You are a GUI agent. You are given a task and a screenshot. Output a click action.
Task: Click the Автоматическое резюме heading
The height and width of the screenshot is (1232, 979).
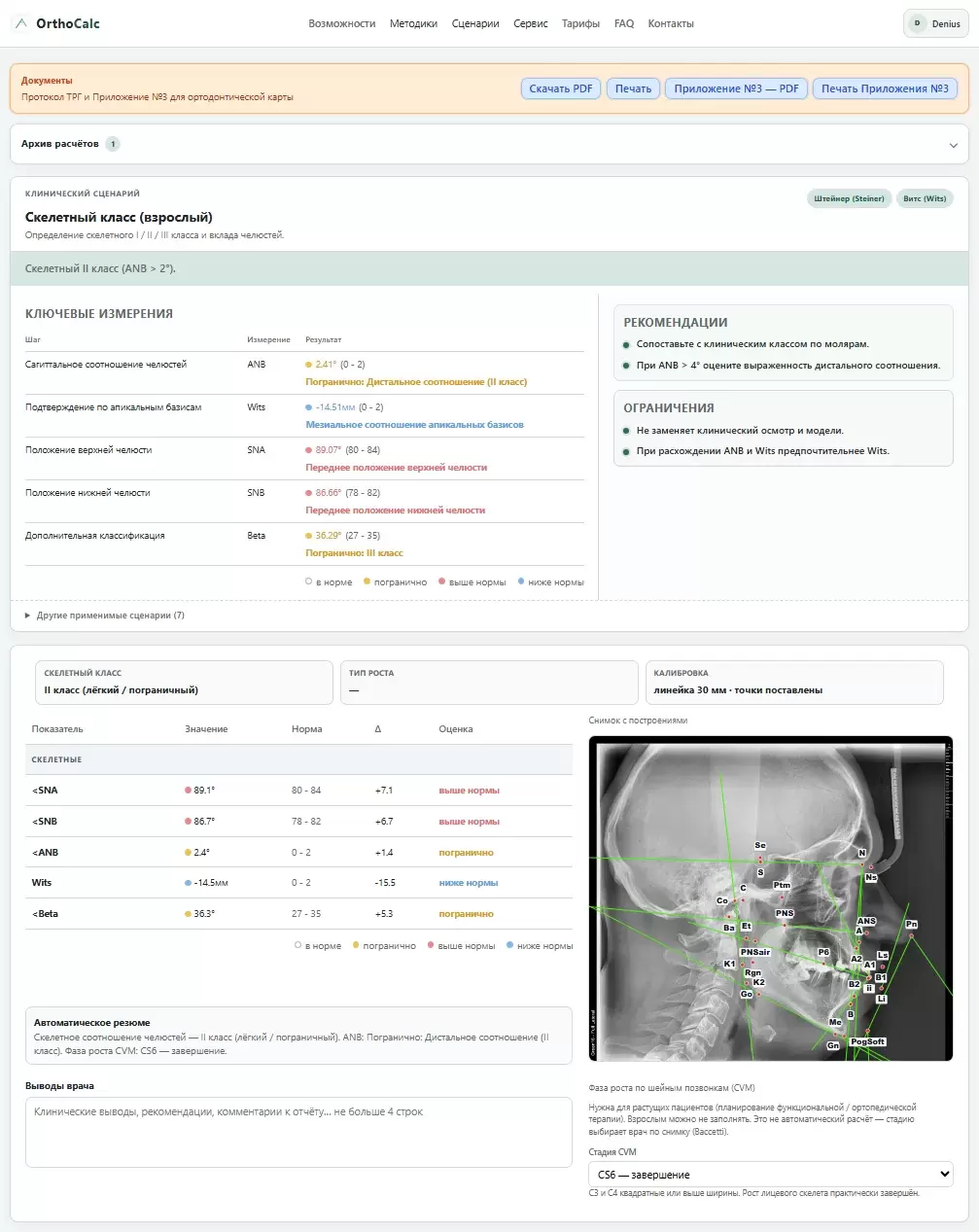coord(92,1023)
